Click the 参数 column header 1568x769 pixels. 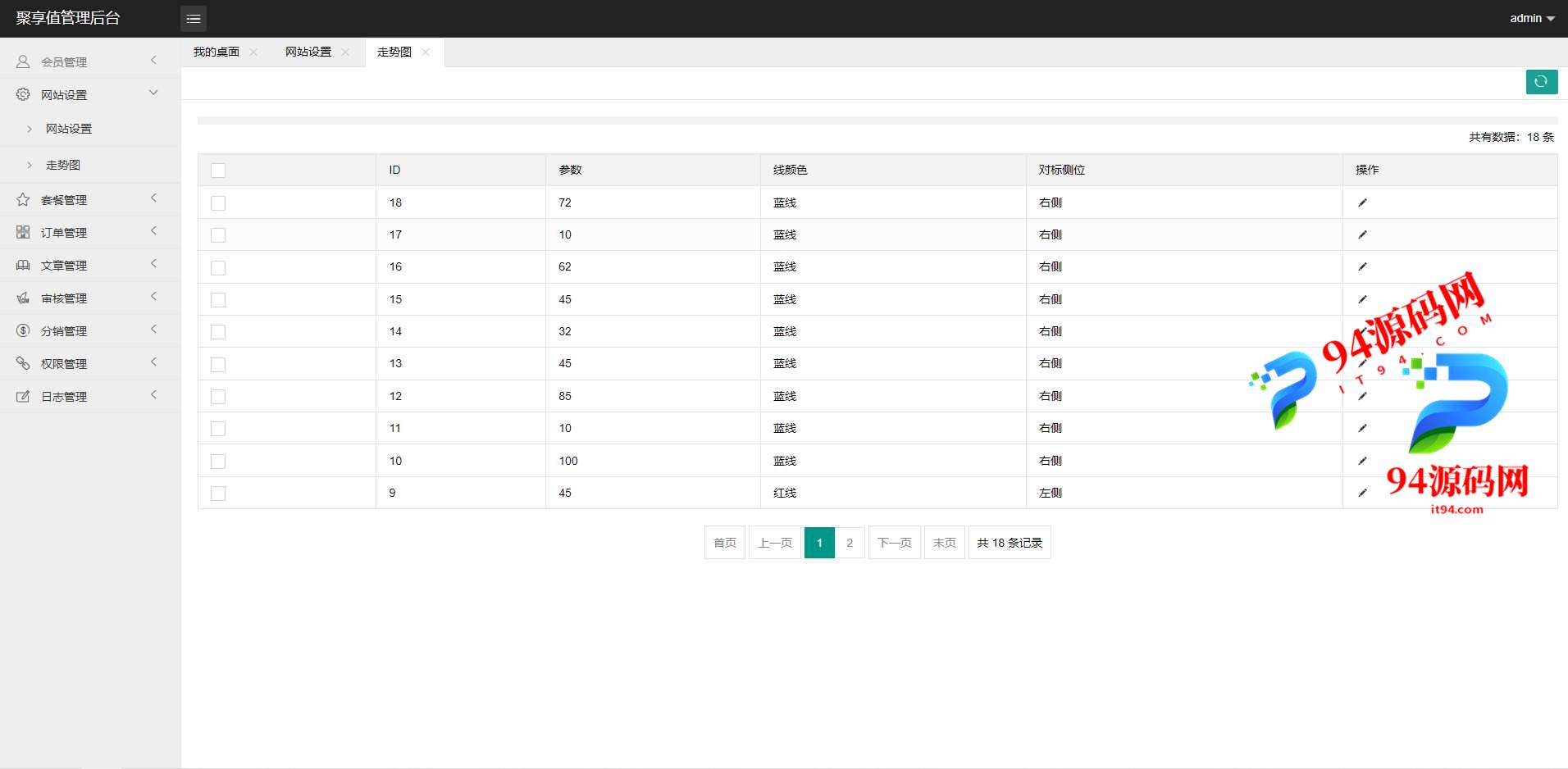570,170
